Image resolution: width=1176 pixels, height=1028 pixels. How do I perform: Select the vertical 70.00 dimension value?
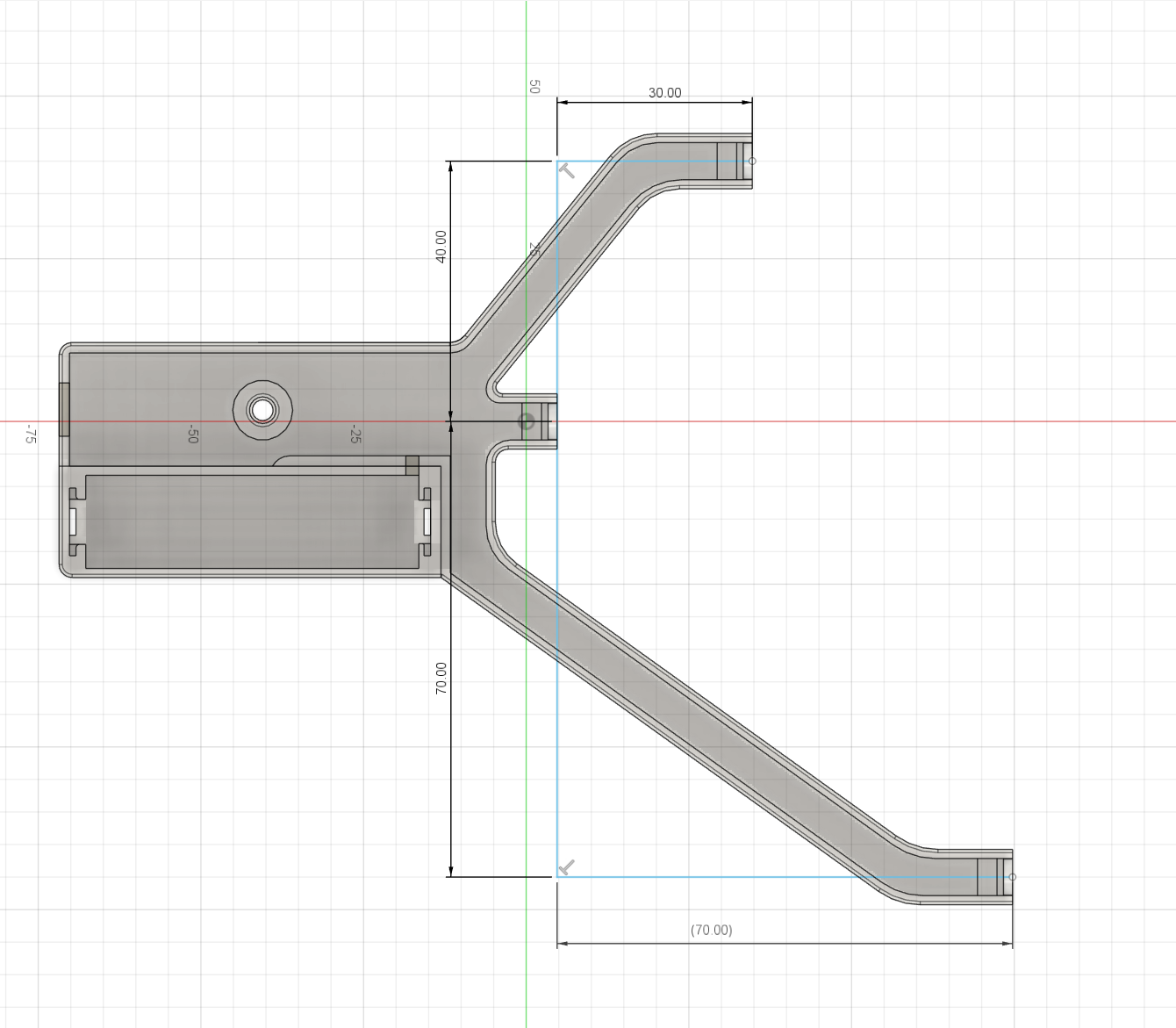(x=441, y=679)
